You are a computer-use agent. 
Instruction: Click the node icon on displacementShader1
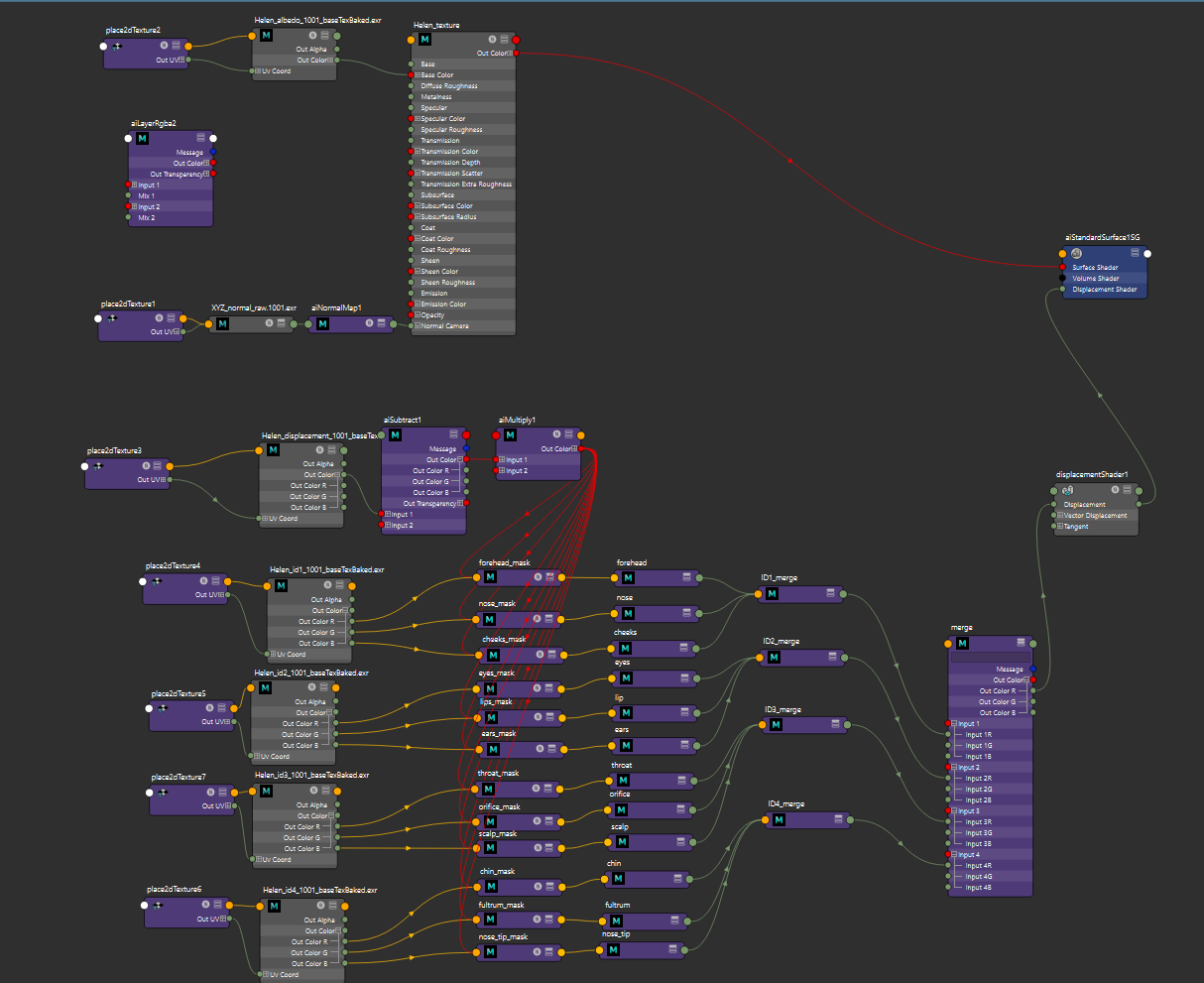[1068, 489]
